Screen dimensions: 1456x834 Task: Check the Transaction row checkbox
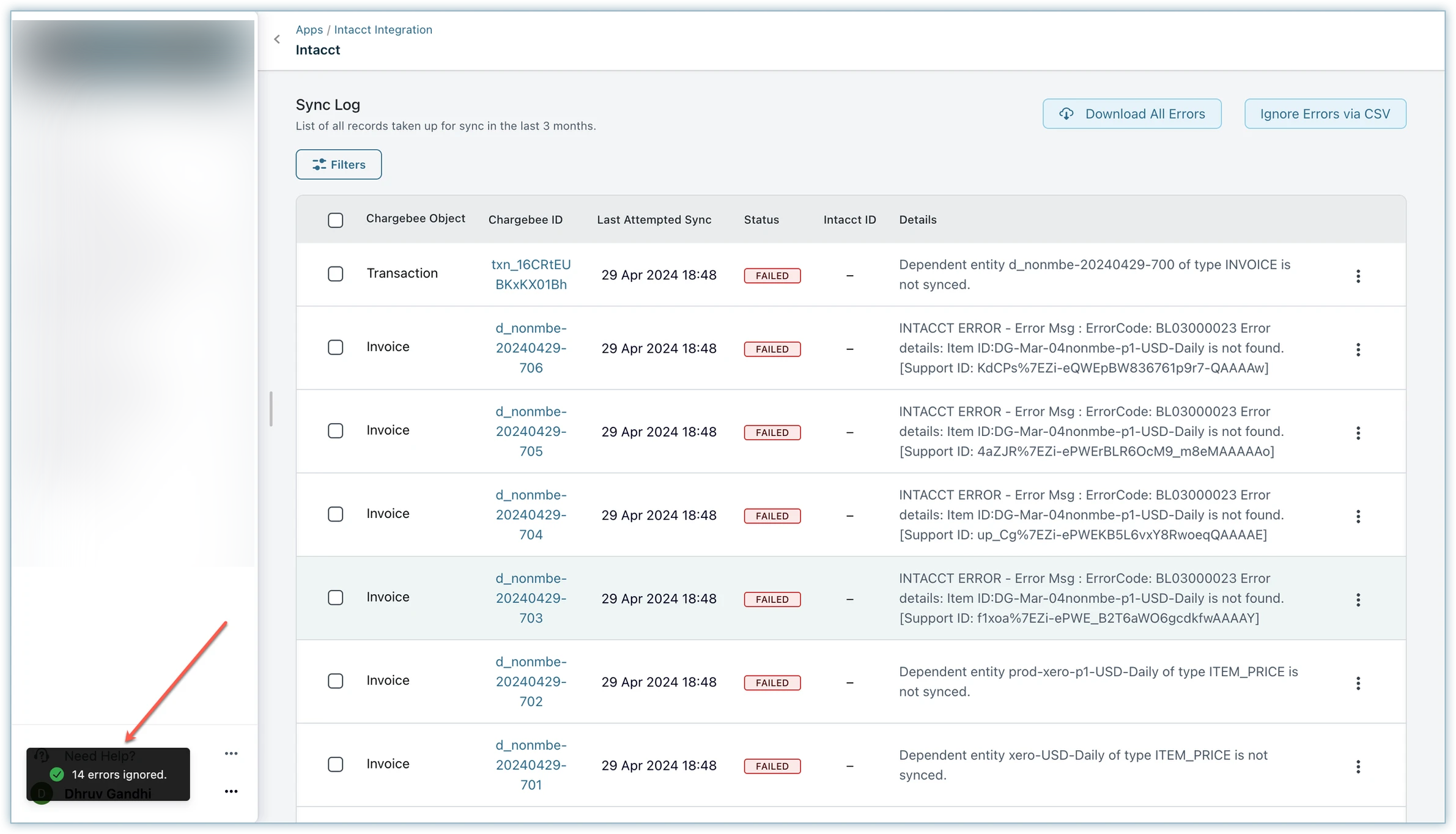point(335,274)
